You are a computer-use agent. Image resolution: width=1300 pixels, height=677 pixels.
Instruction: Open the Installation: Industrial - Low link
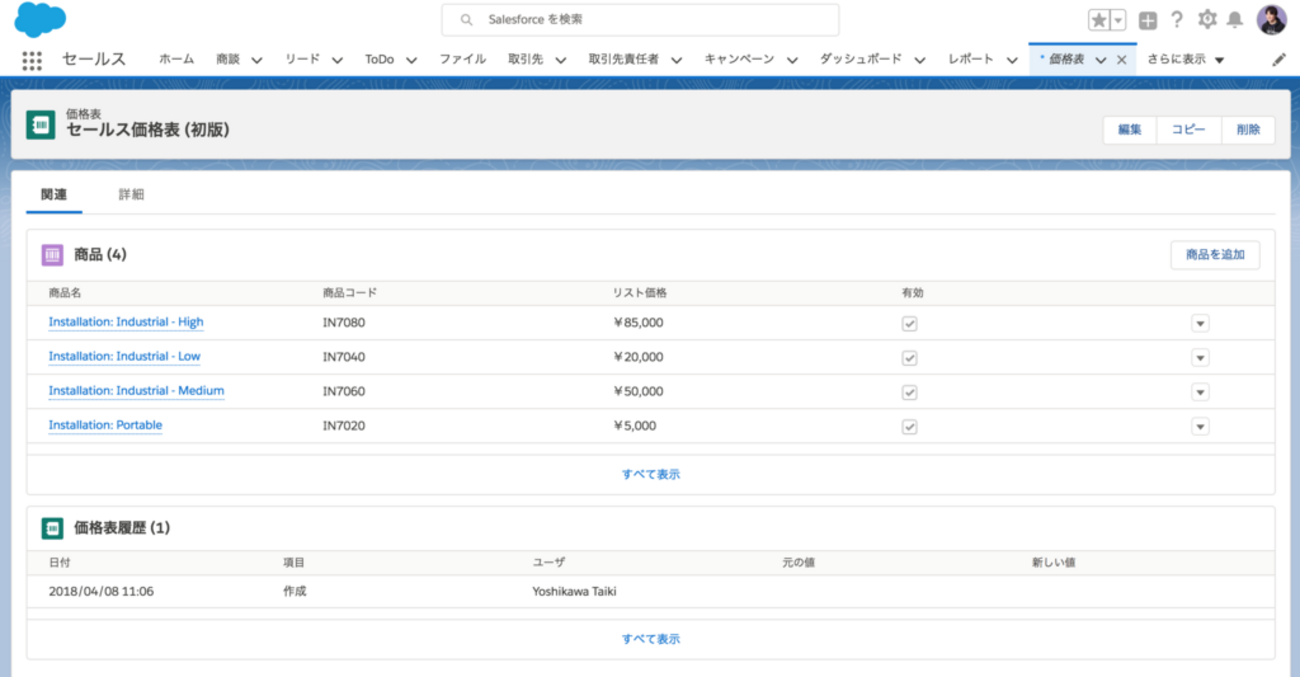[x=125, y=356]
